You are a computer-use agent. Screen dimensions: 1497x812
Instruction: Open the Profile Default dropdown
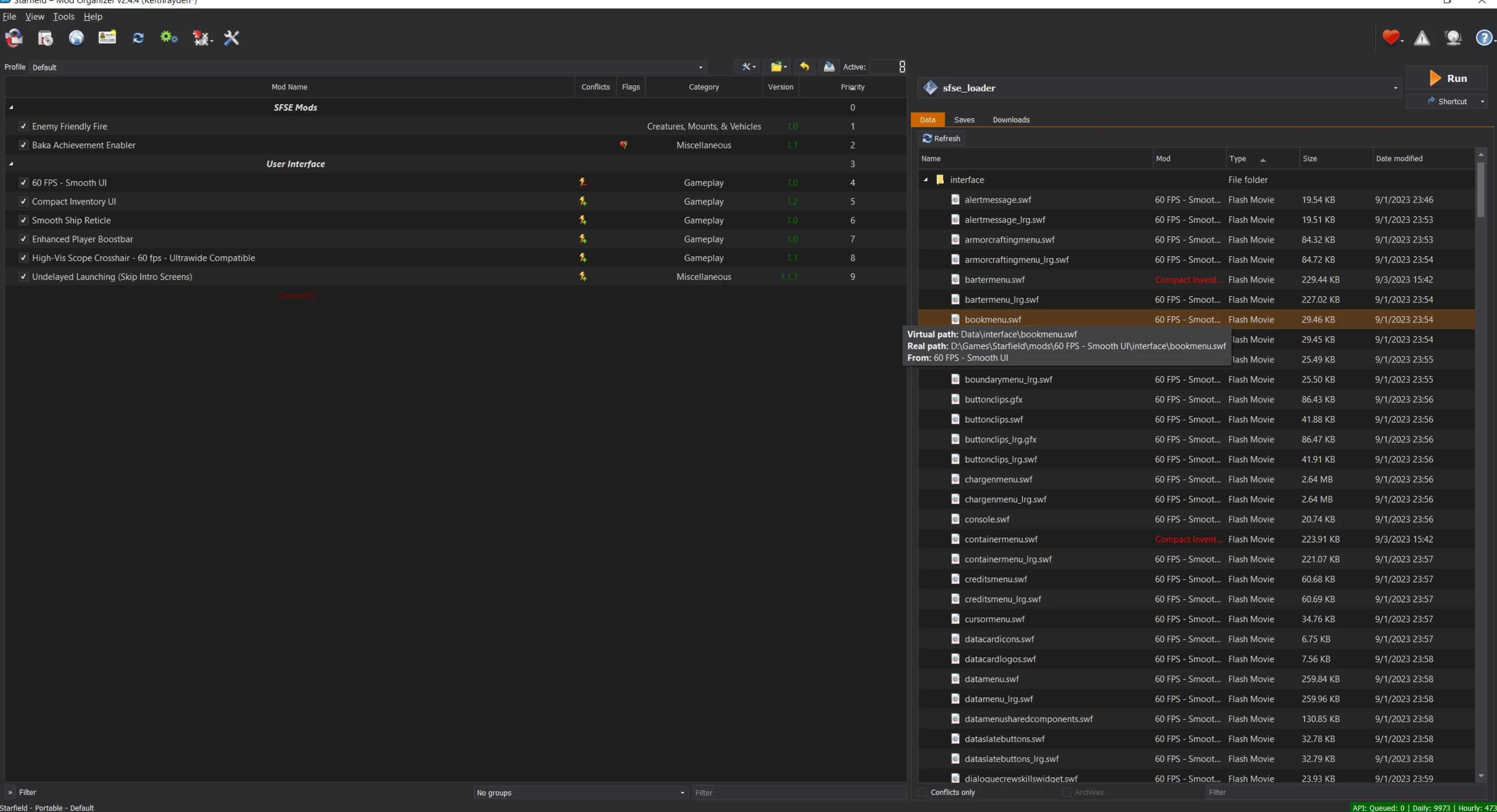coord(367,68)
